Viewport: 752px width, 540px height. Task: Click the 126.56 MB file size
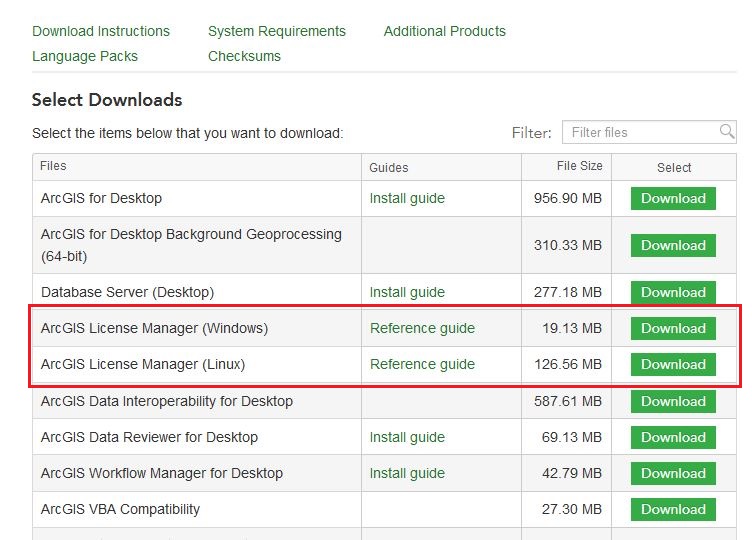tap(568, 364)
